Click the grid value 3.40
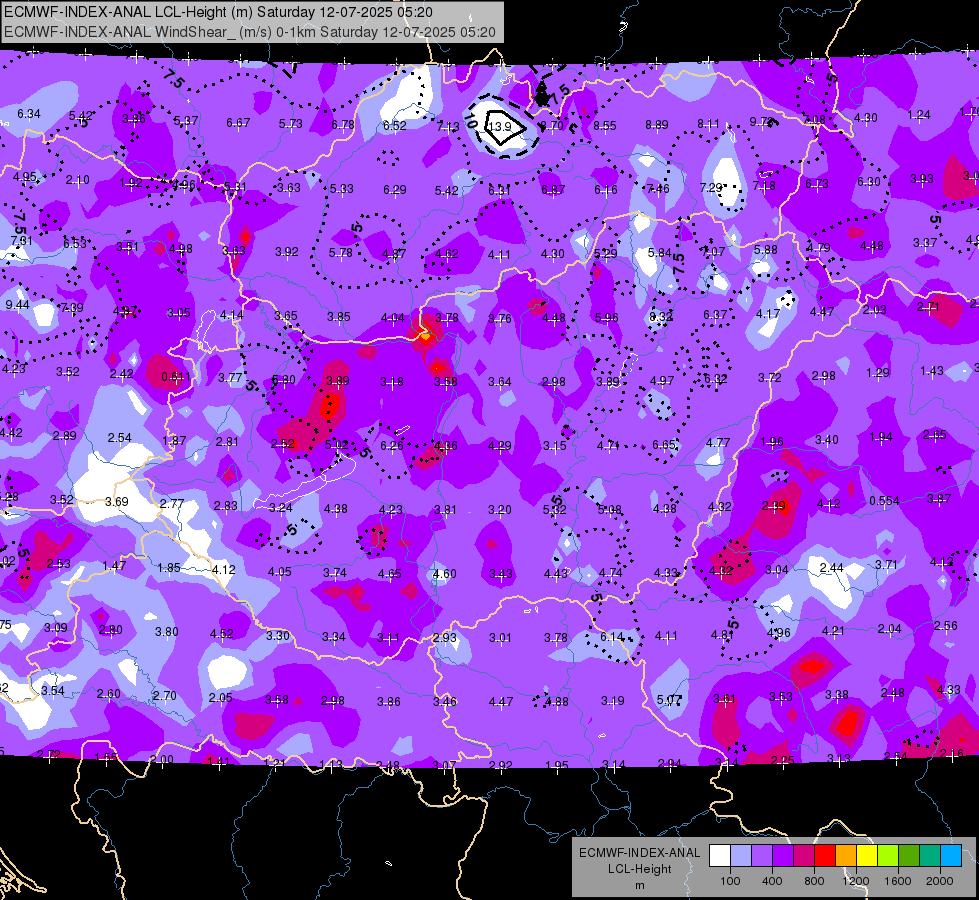This screenshot has width=979, height=900. point(827,440)
